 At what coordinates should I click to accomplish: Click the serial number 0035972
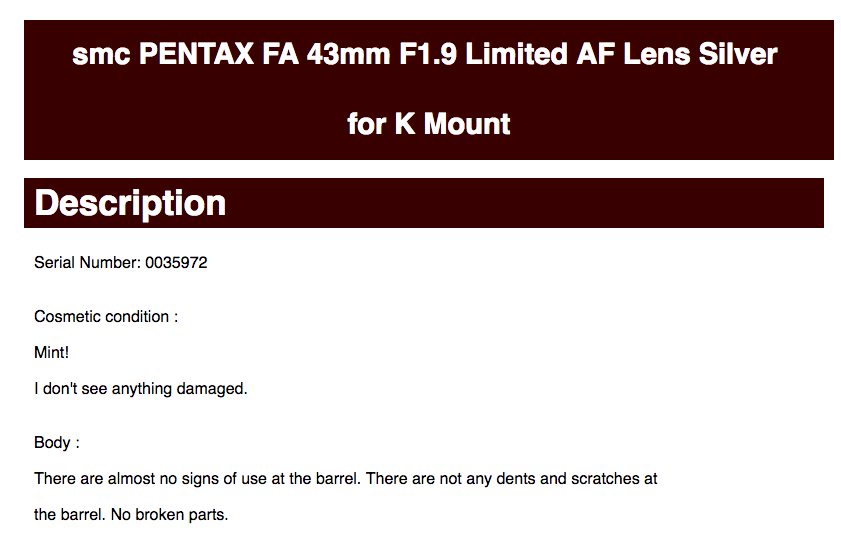[176, 263]
